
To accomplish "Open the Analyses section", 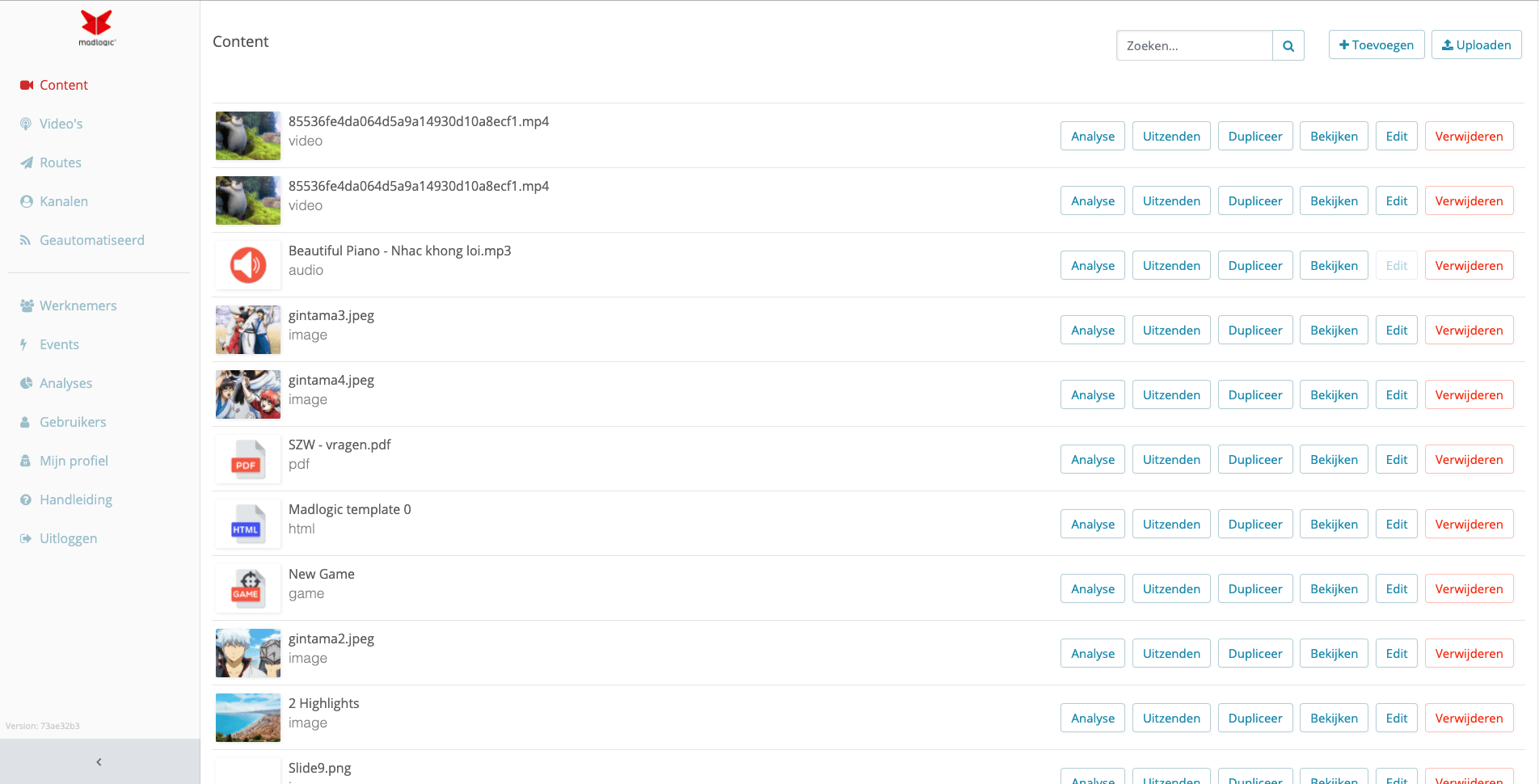I will (x=65, y=383).
